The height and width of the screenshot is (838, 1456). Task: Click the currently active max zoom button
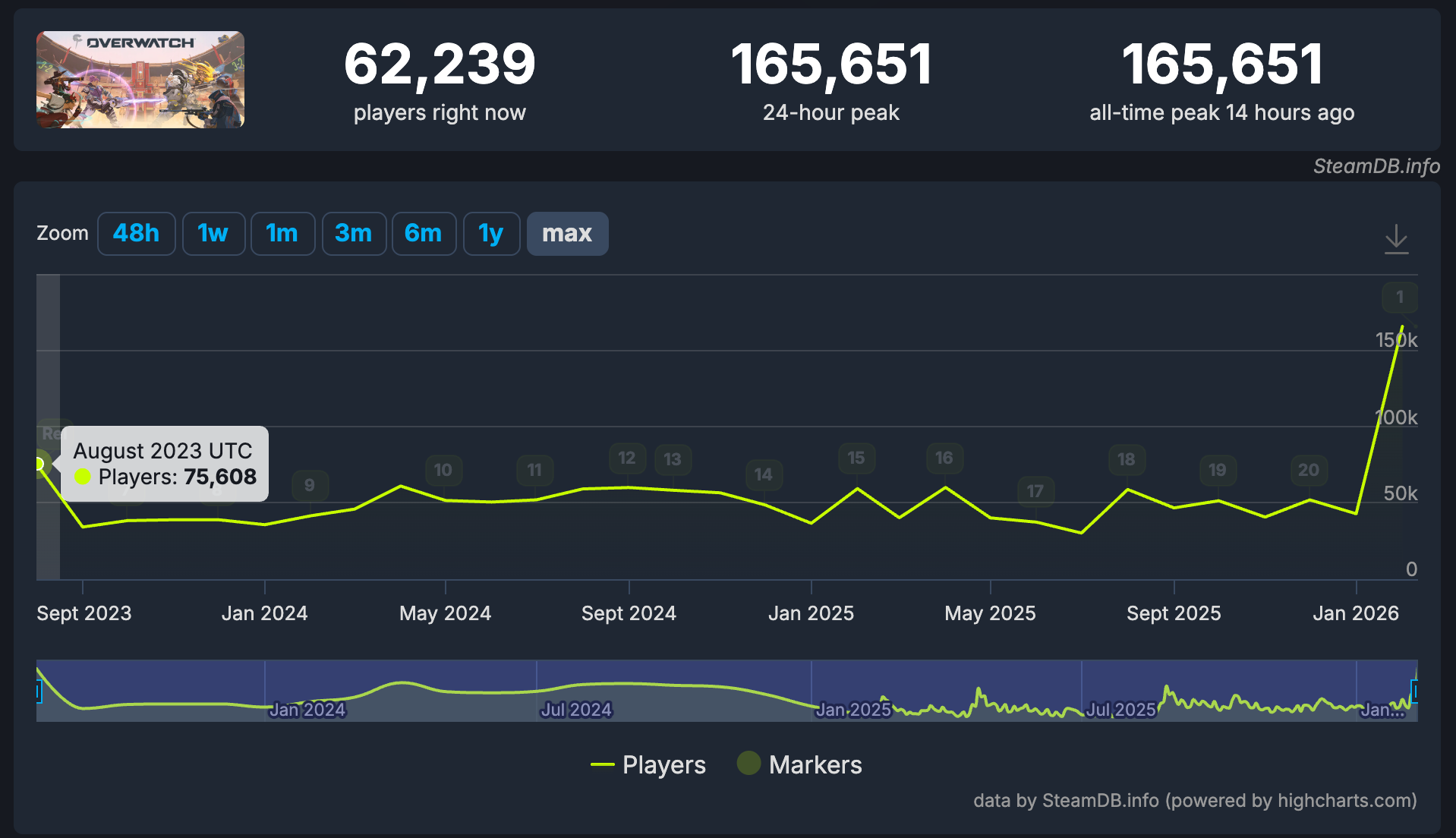pyautogui.click(x=567, y=234)
